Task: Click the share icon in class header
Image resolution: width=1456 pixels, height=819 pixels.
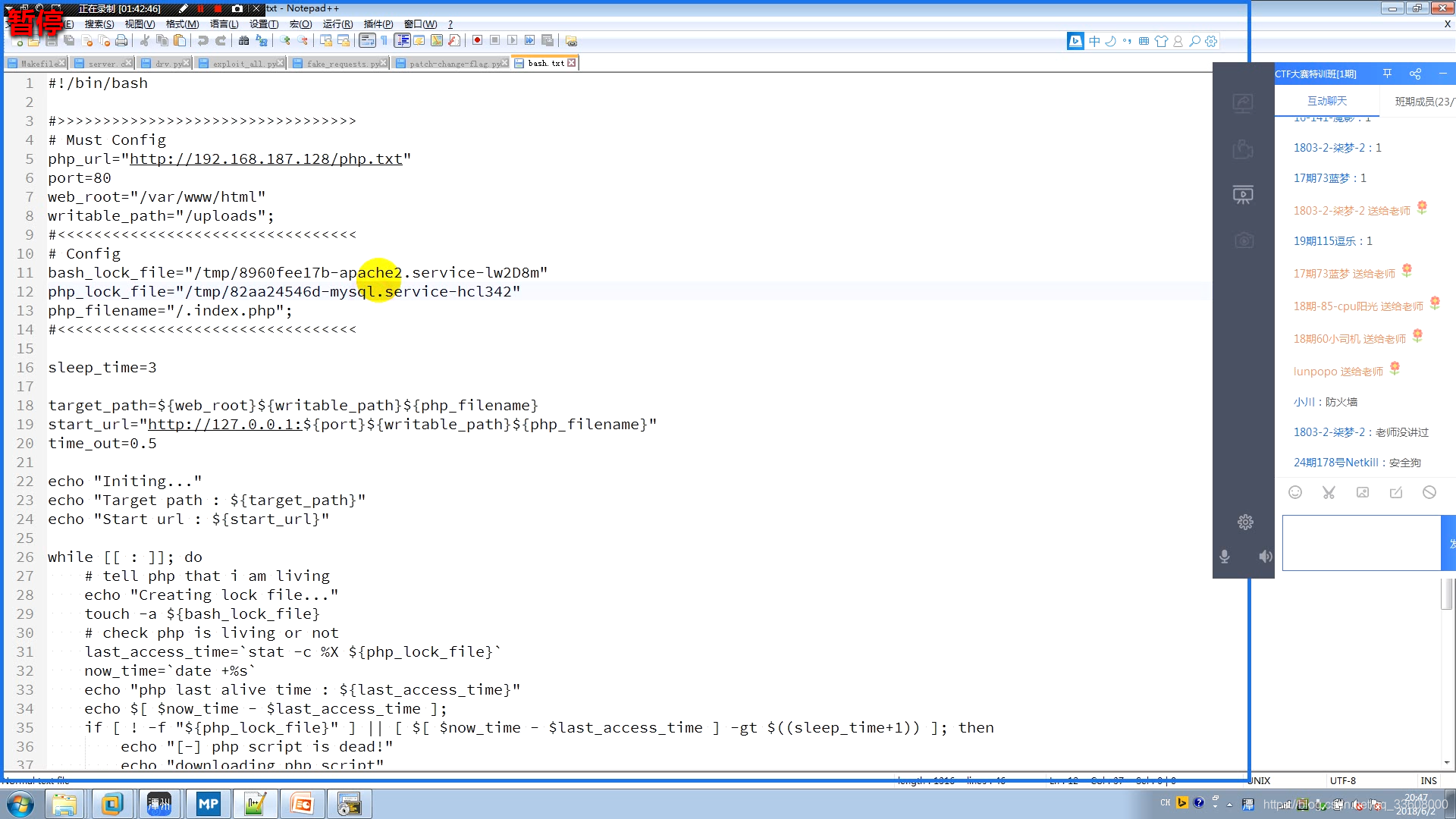Action: point(1415,74)
